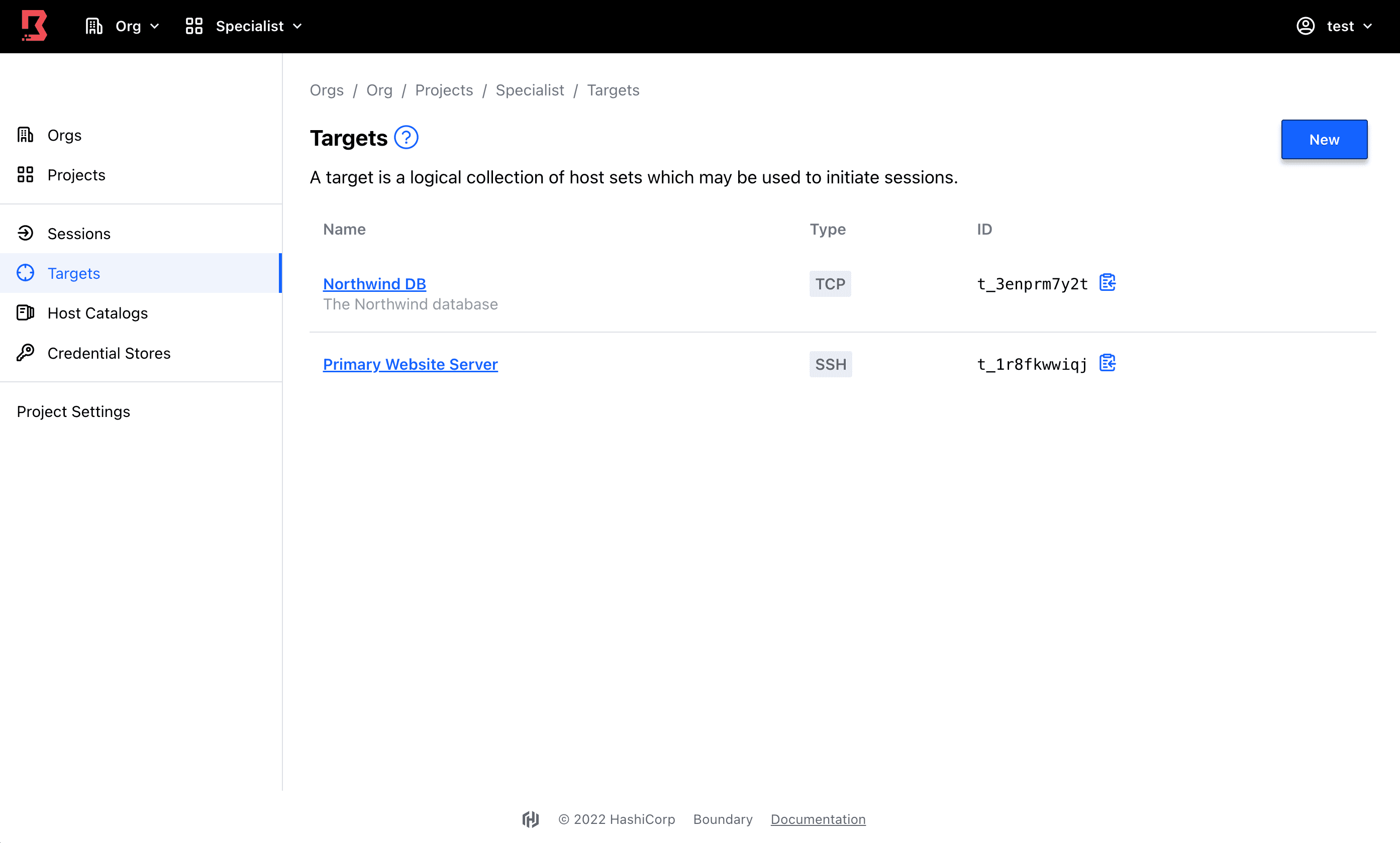
Task: Copy the Northwind DB target ID
Action: 1107,283
